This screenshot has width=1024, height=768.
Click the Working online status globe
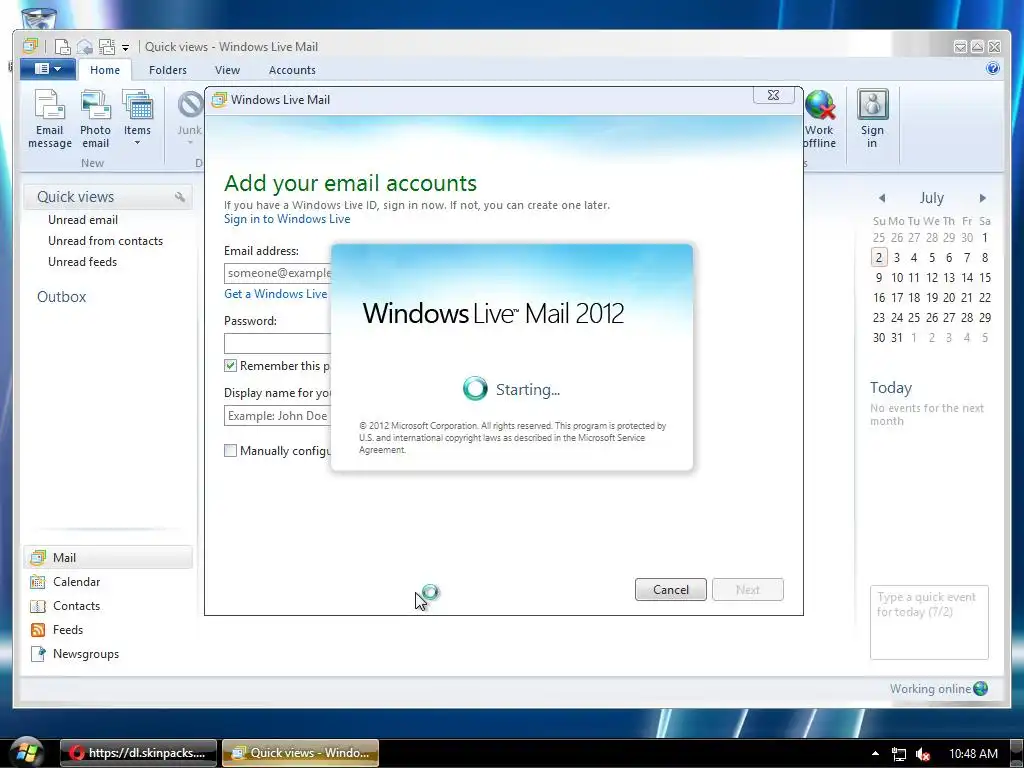[980, 688]
